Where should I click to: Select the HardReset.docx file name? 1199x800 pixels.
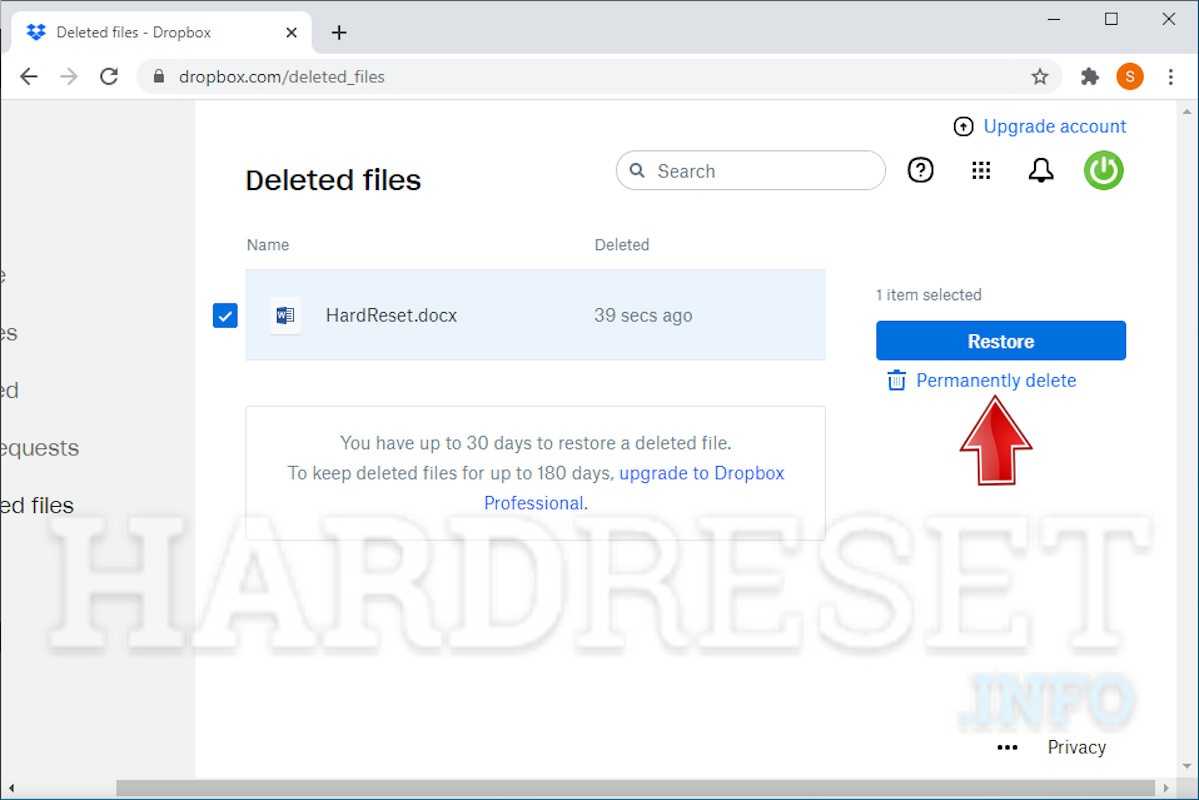point(392,315)
